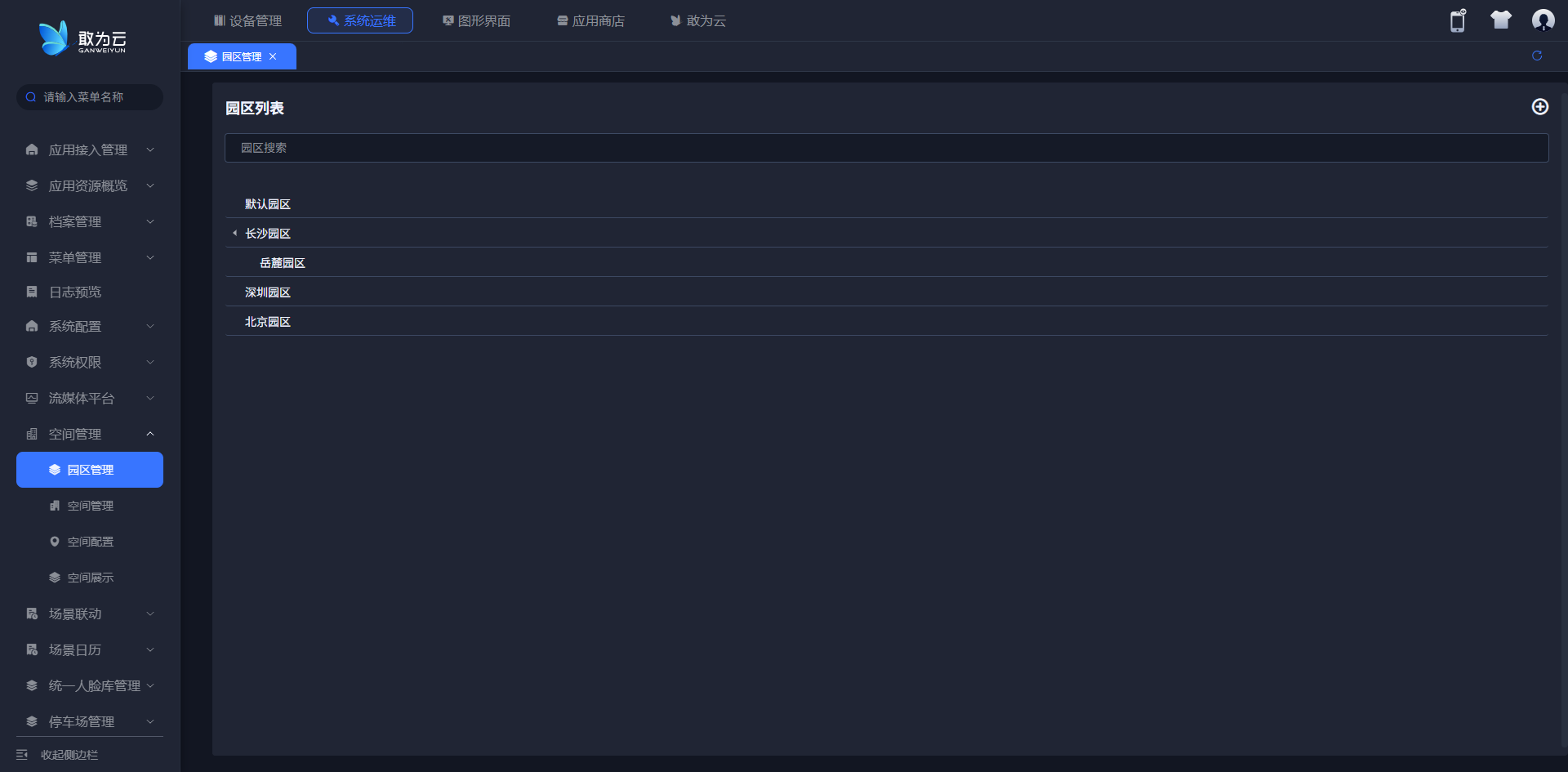Click the search magnifier icon in sidebar
Image resolution: width=1568 pixels, height=772 pixels.
(x=31, y=97)
